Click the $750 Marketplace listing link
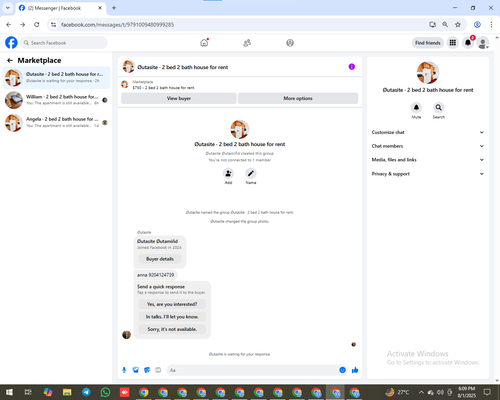Viewport: 500px width, 400px height. [x=163, y=88]
